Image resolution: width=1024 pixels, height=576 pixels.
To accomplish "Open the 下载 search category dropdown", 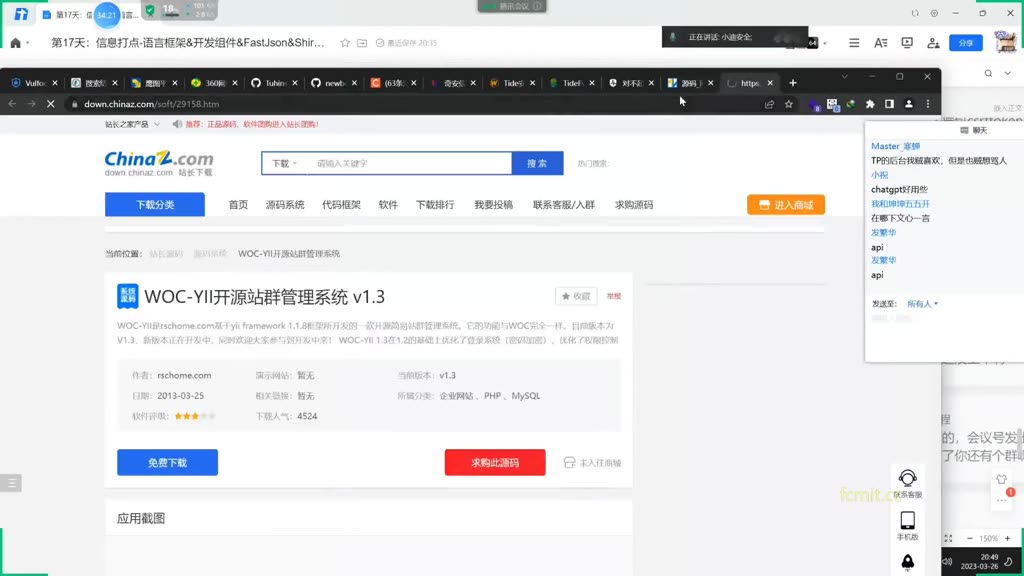I will (x=285, y=163).
